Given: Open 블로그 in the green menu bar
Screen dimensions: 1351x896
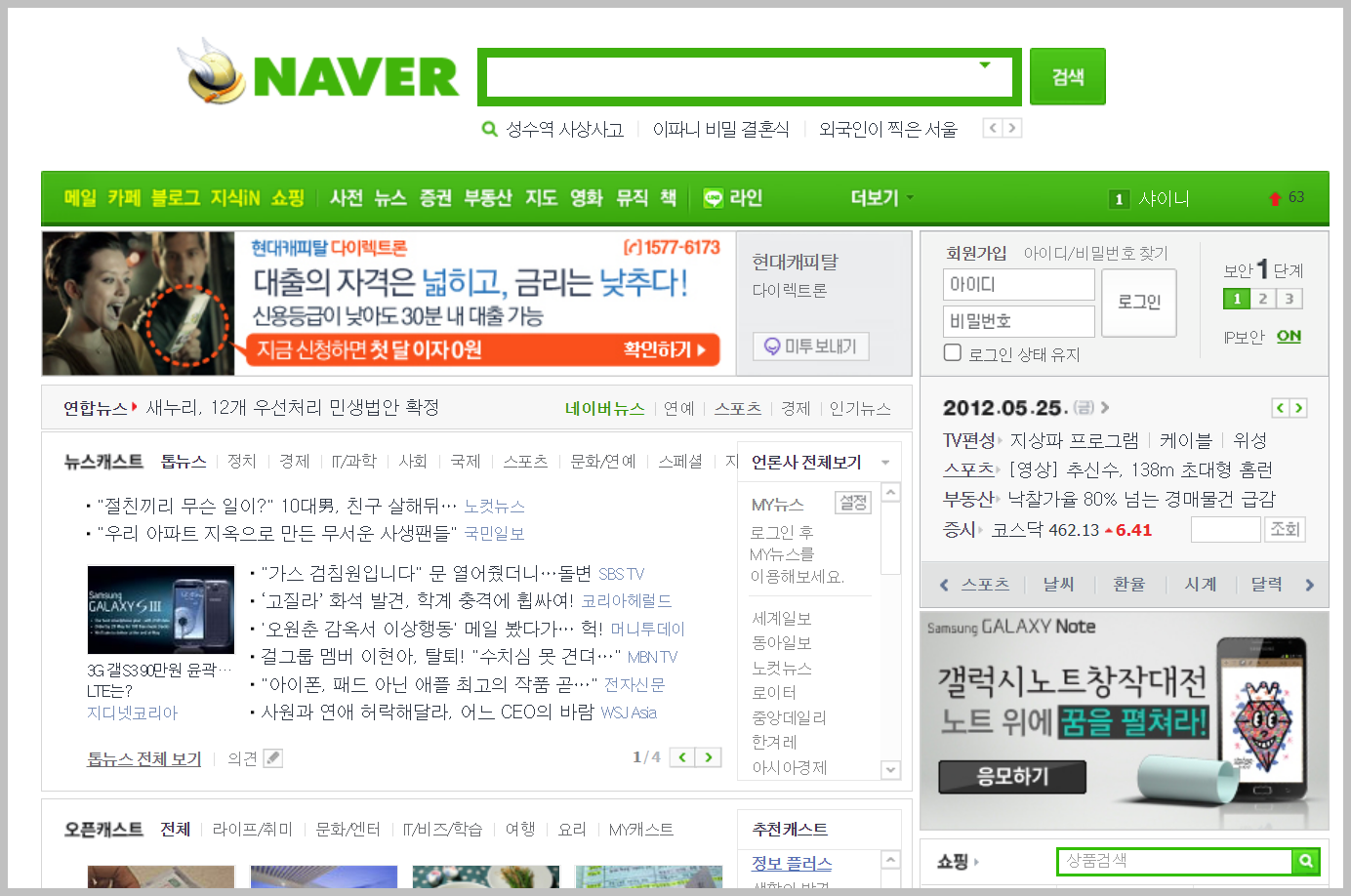Looking at the screenshot, I should point(175,198).
